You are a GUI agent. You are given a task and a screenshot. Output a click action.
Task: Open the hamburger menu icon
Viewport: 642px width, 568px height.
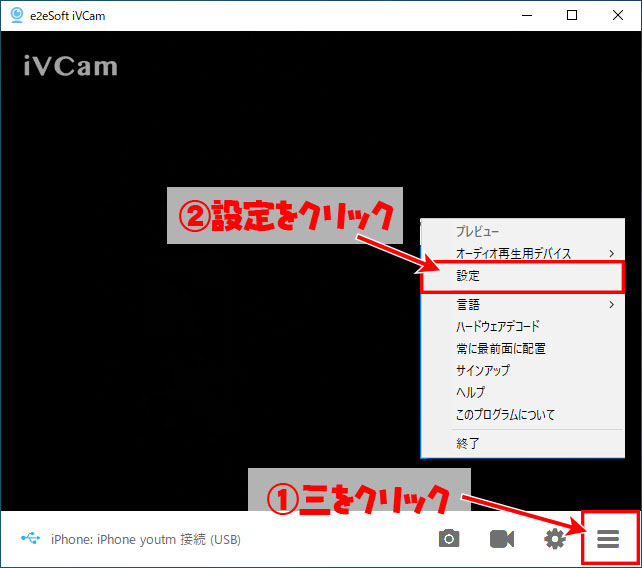(608, 539)
